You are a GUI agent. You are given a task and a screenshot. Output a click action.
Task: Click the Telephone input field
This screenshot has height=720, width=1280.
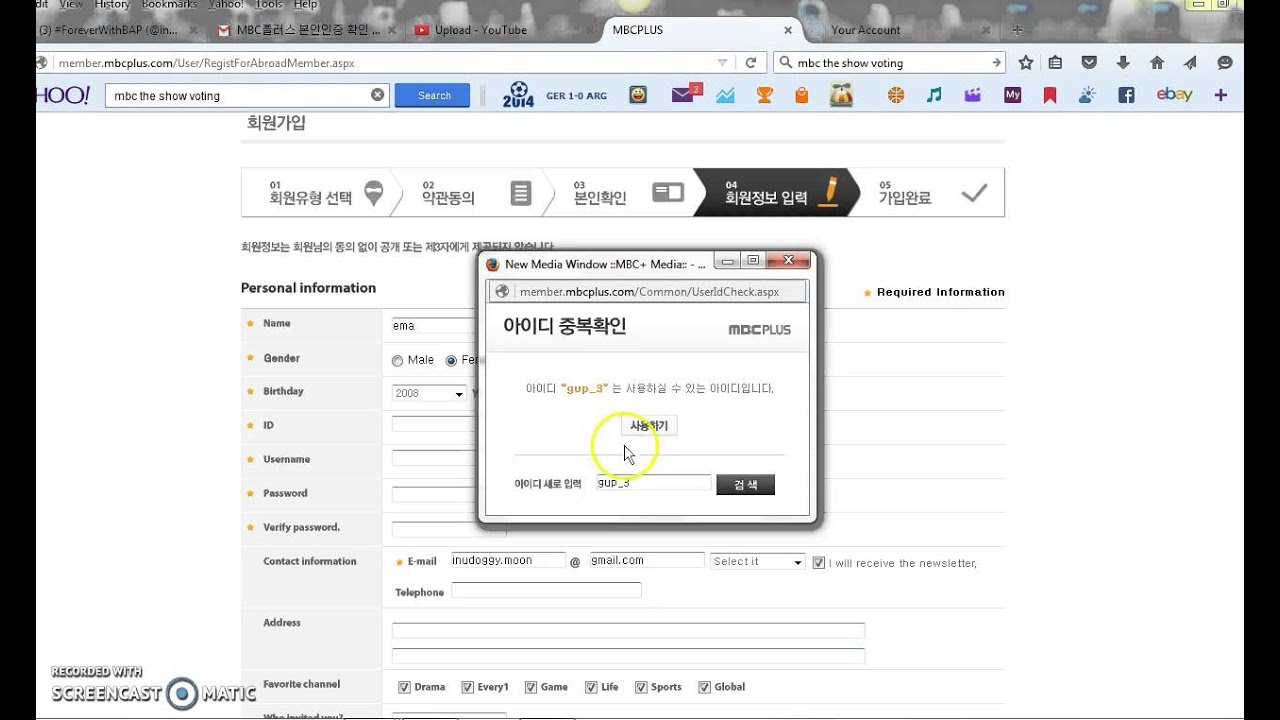[x=546, y=591]
